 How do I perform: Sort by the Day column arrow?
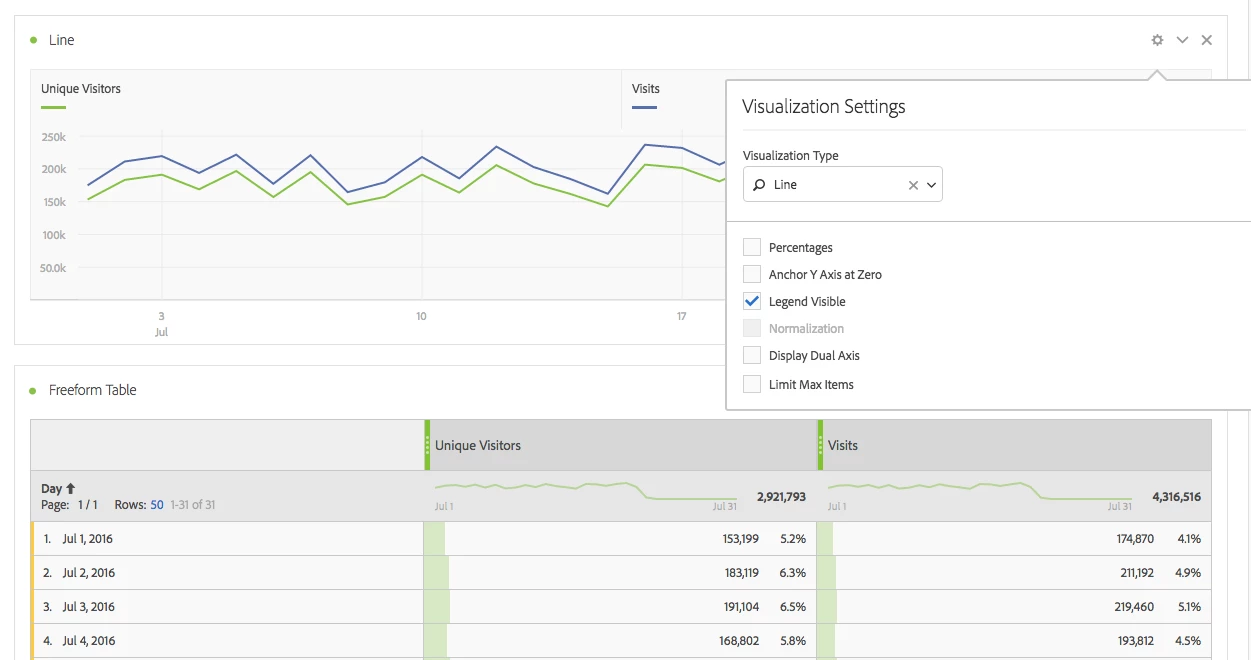click(x=70, y=489)
